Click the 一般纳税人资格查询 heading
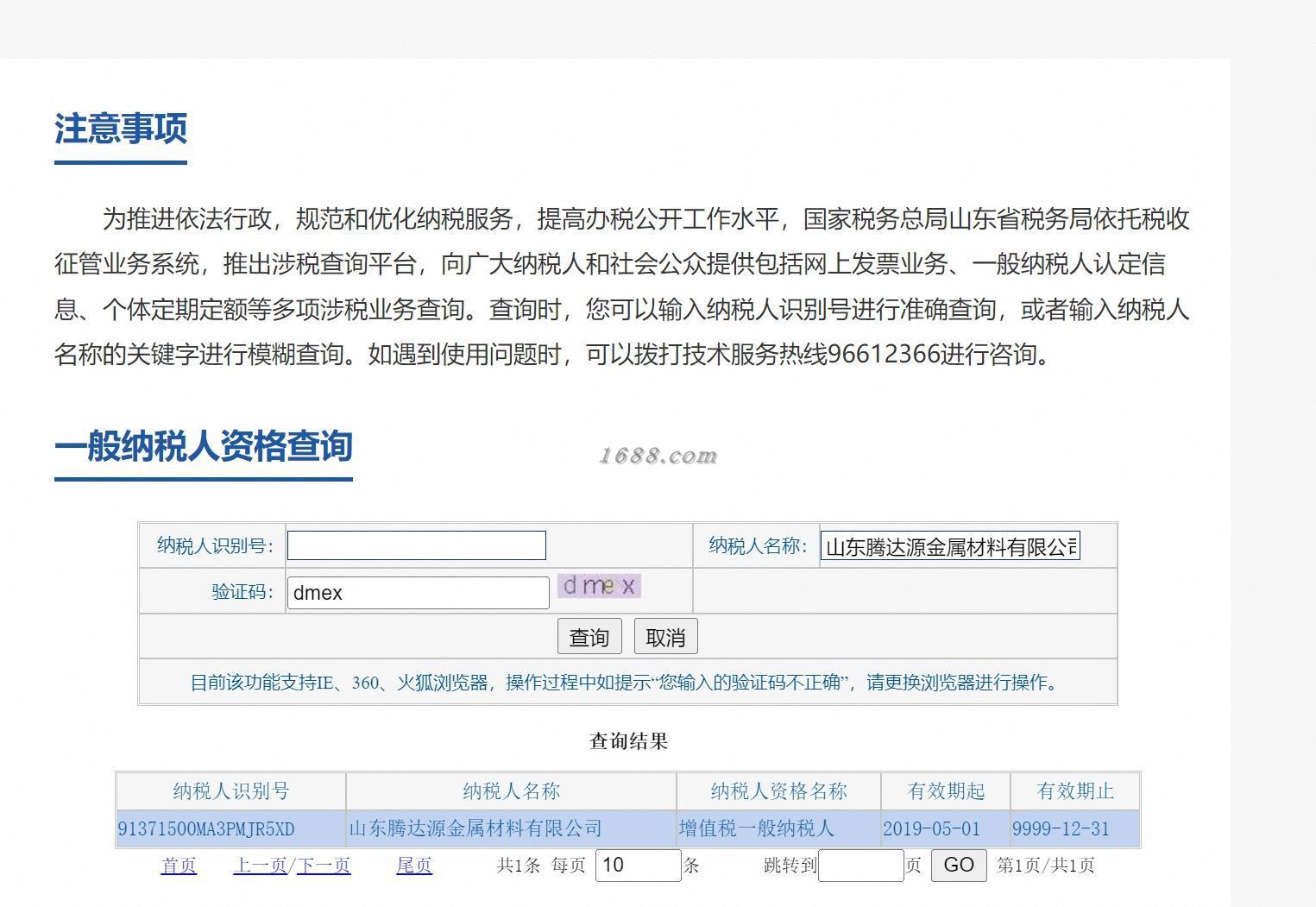Viewport: 1316px width, 907px height. click(204, 446)
